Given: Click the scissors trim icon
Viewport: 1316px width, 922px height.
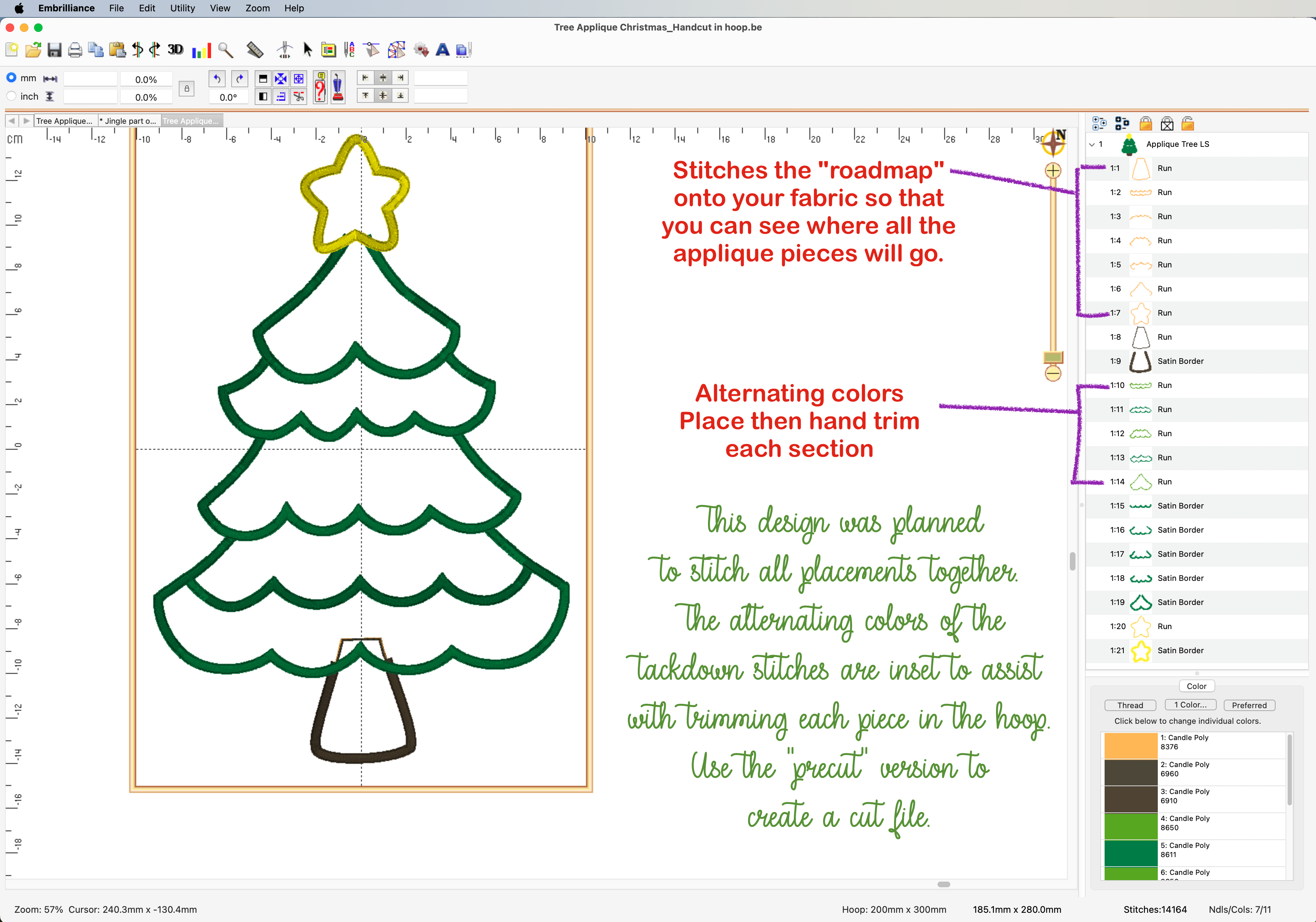Looking at the screenshot, I should (x=299, y=96).
